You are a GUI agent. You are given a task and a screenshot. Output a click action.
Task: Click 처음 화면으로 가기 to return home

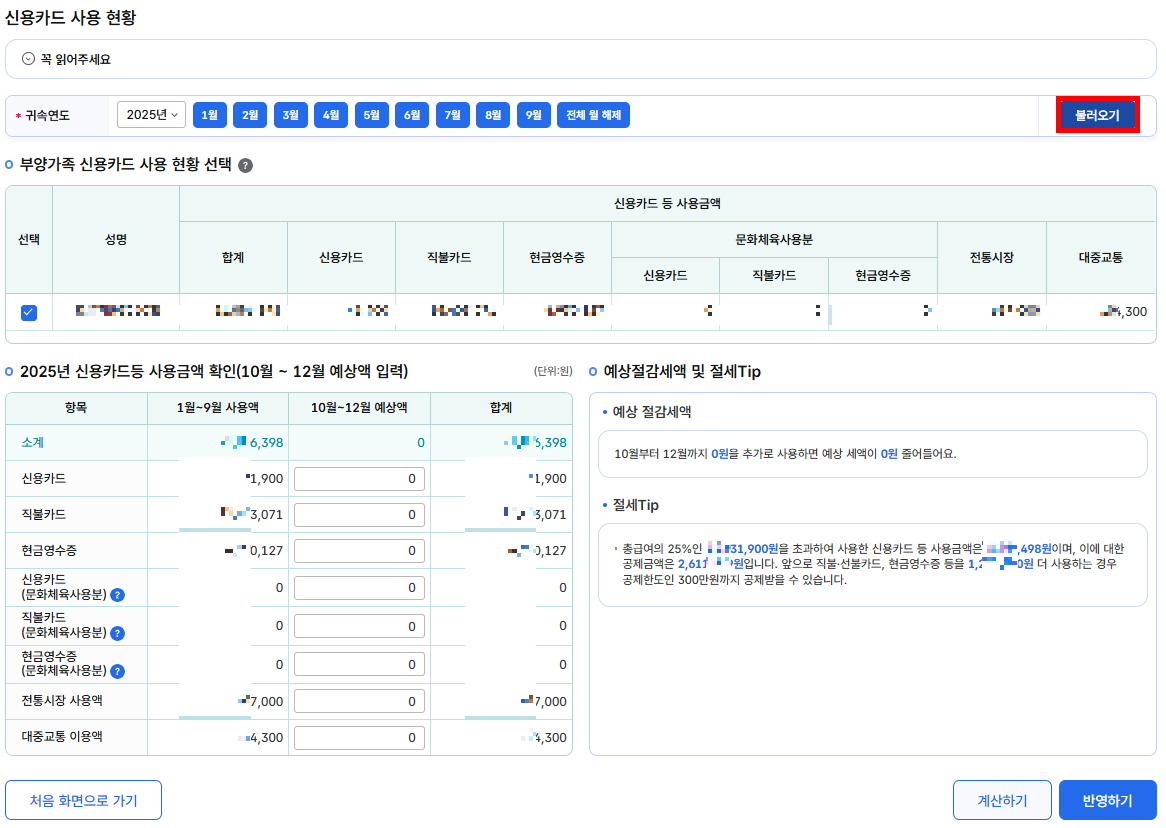coord(83,799)
